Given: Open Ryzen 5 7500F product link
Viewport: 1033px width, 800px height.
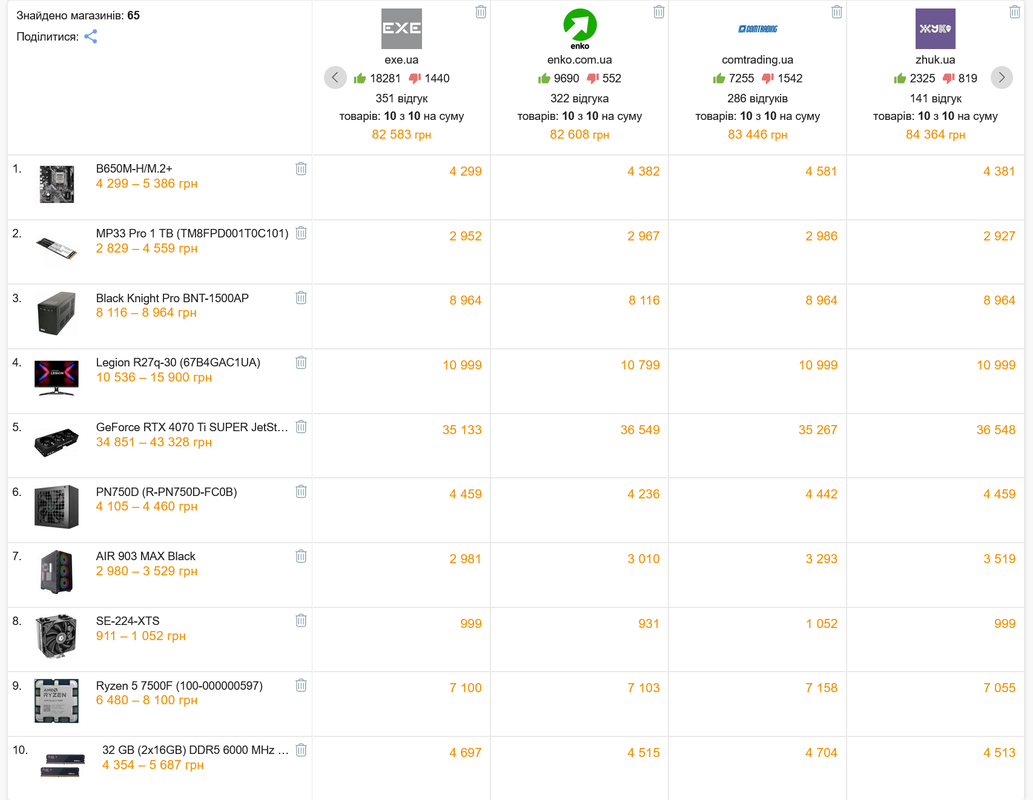Looking at the screenshot, I should pos(179,686).
